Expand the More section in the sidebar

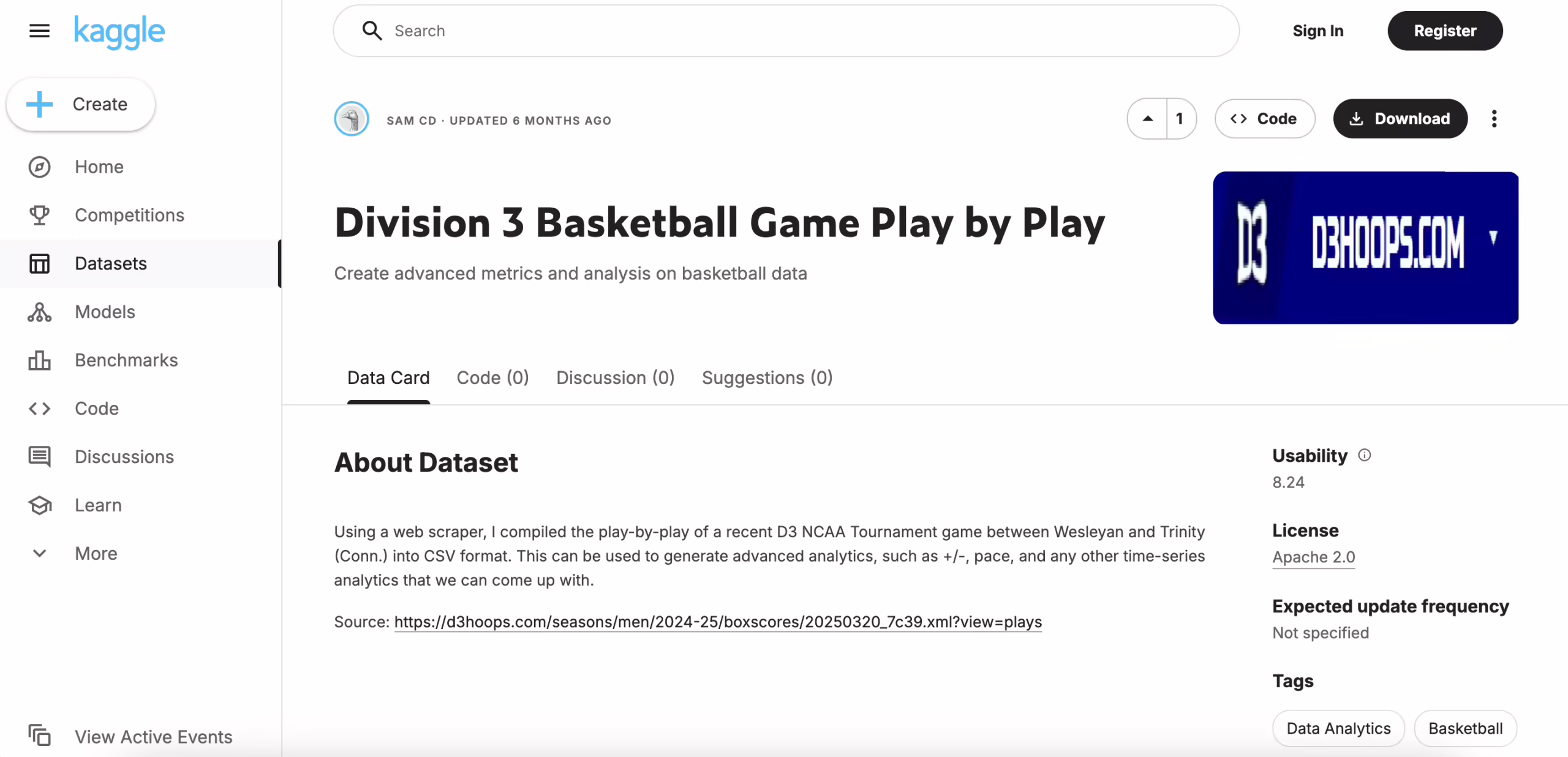coord(96,554)
